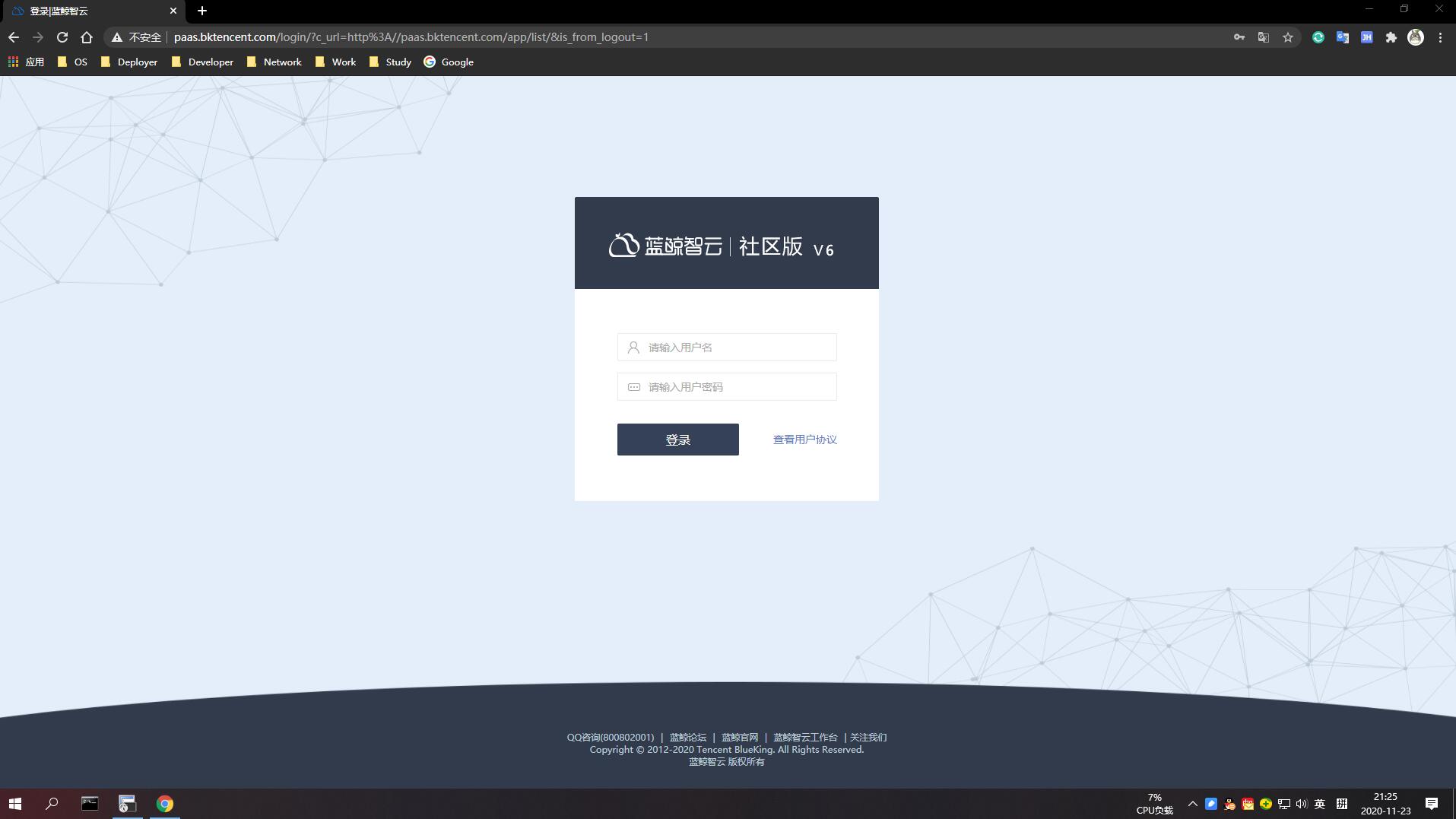Image resolution: width=1456 pixels, height=819 pixels.
Task: Click the 关注我们 footer link
Action: tap(868, 737)
